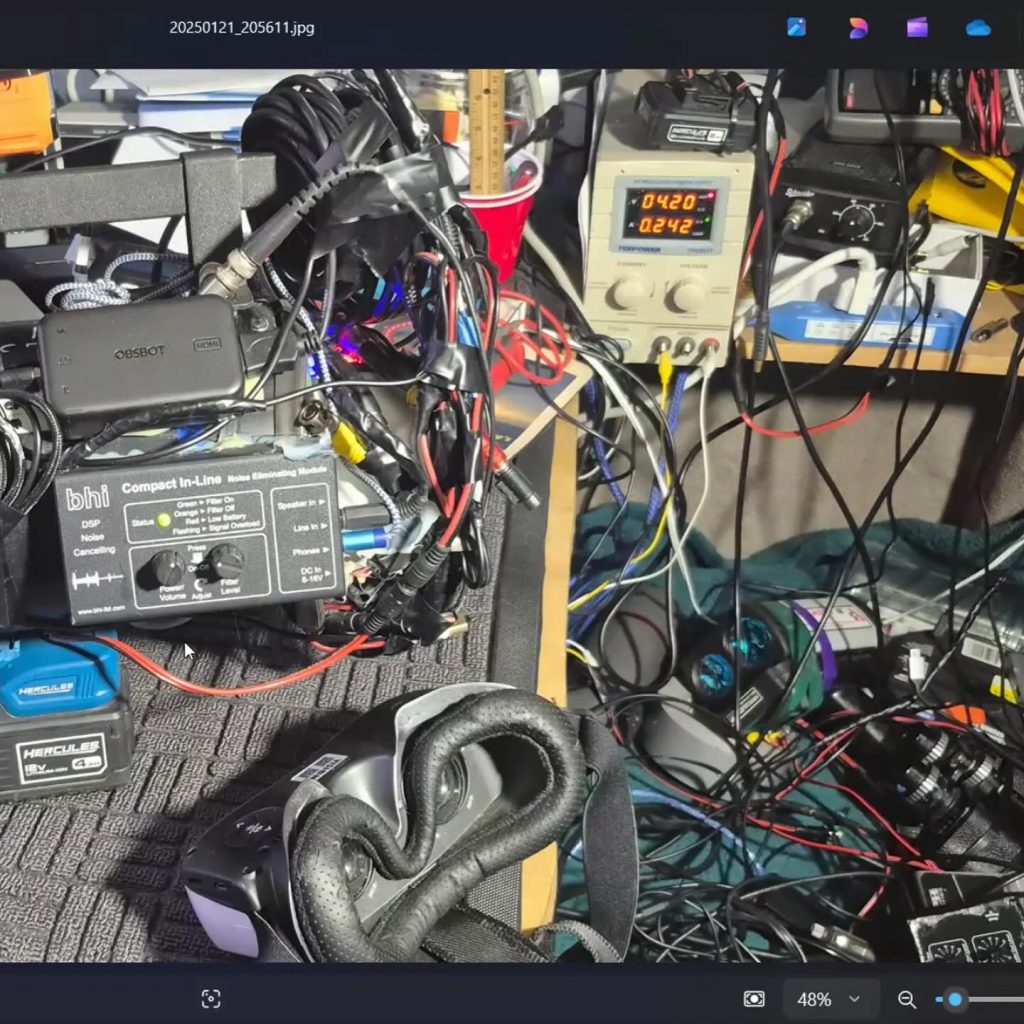Click the displayed workbench photo
The height and width of the screenshot is (1024, 1024).
512,515
